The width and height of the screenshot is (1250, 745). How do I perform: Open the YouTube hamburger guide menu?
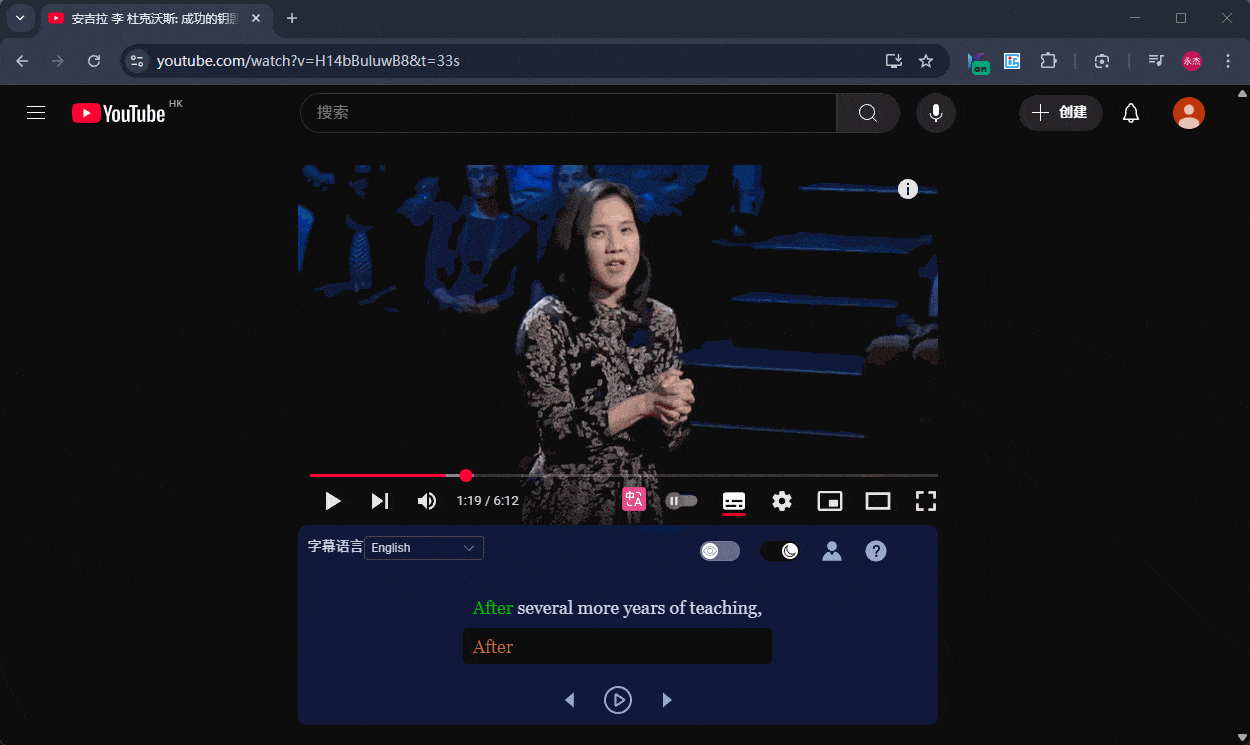[x=36, y=113]
